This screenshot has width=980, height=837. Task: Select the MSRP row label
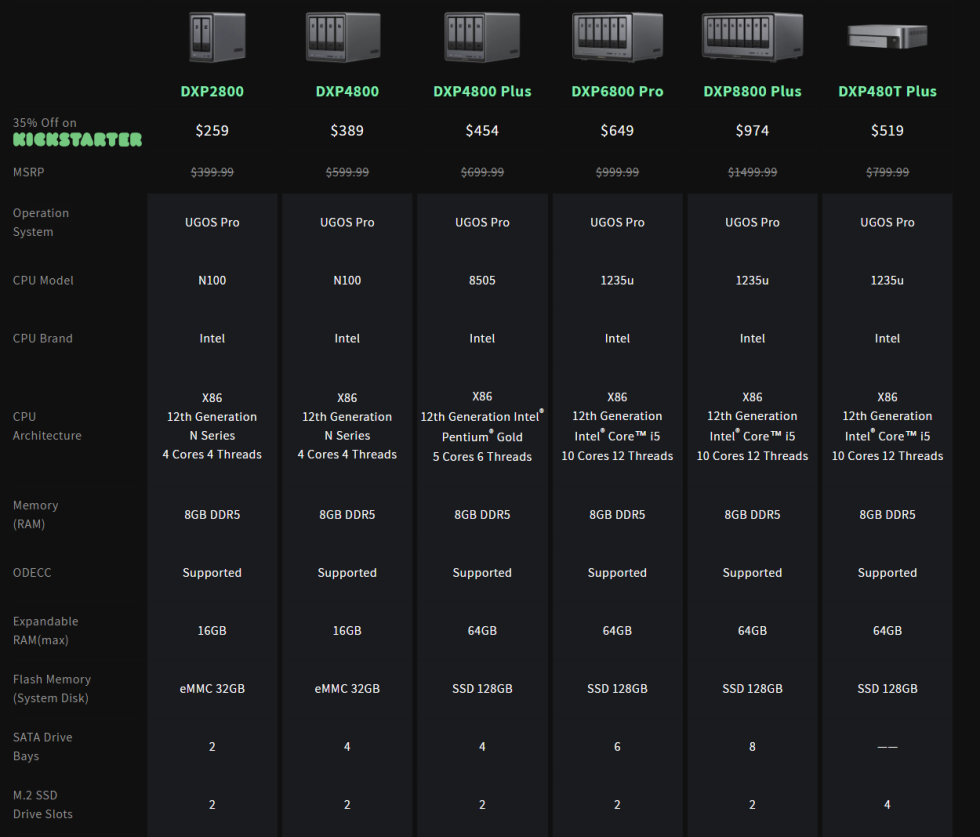pyautogui.click(x=29, y=172)
